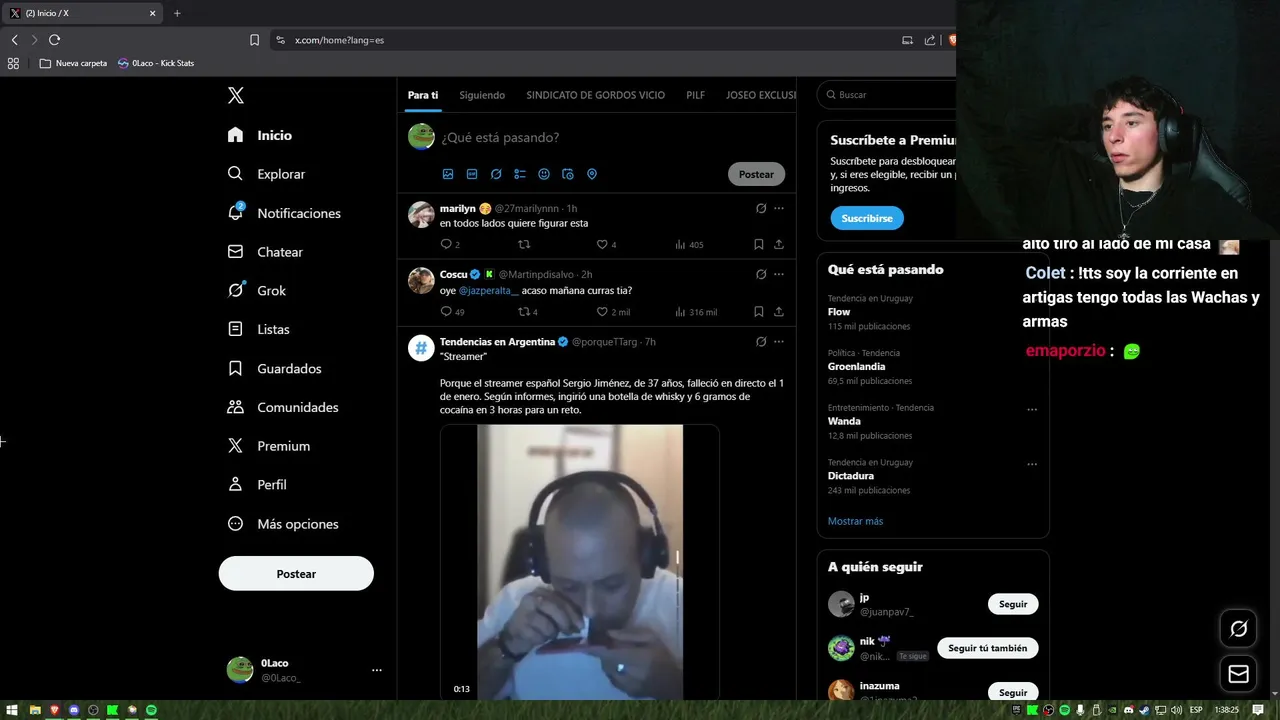This screenshot has width=1280, height=720.
Task: Repost marilyn's post
Action: (x=523, y=244)
